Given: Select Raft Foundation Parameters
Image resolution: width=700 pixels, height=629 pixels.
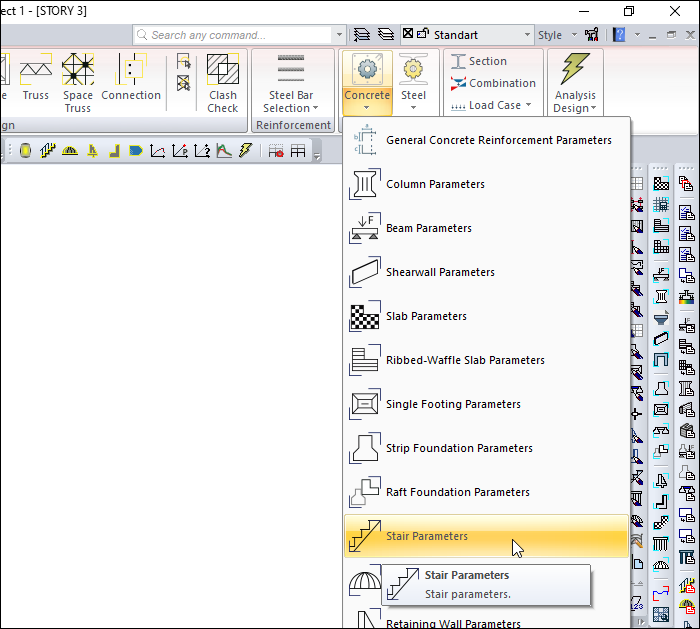Looking at the screenshot, I should tap(457, 492).
